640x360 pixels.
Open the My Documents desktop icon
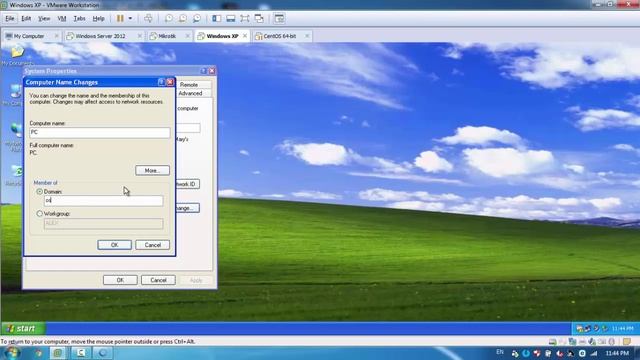click(17, 56)
